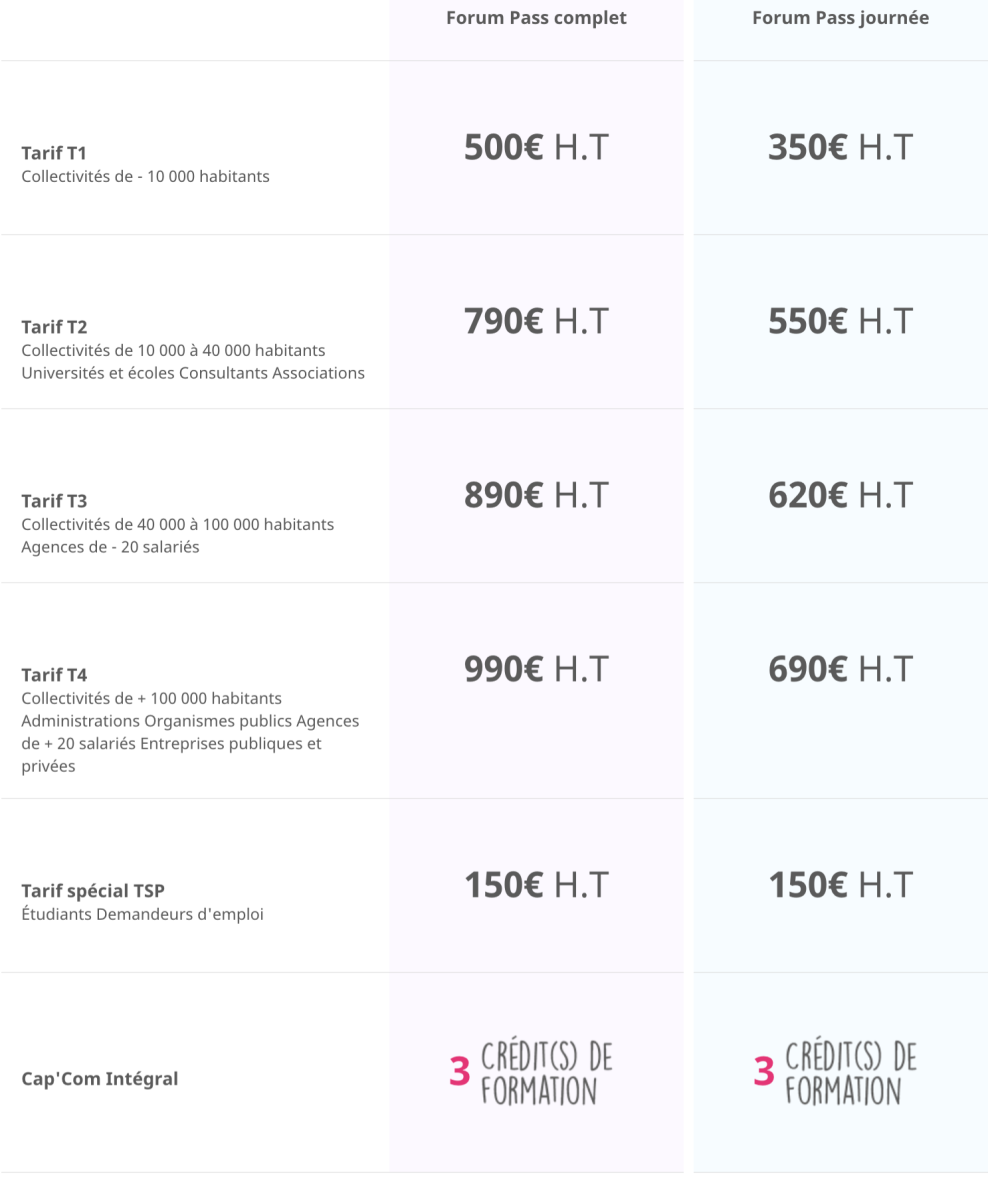The height and width of the screenshot is (1183, 990).
Task: Select the 550€ H.T day-pass price
Action: pyautogui.click(x=841, y=321)
